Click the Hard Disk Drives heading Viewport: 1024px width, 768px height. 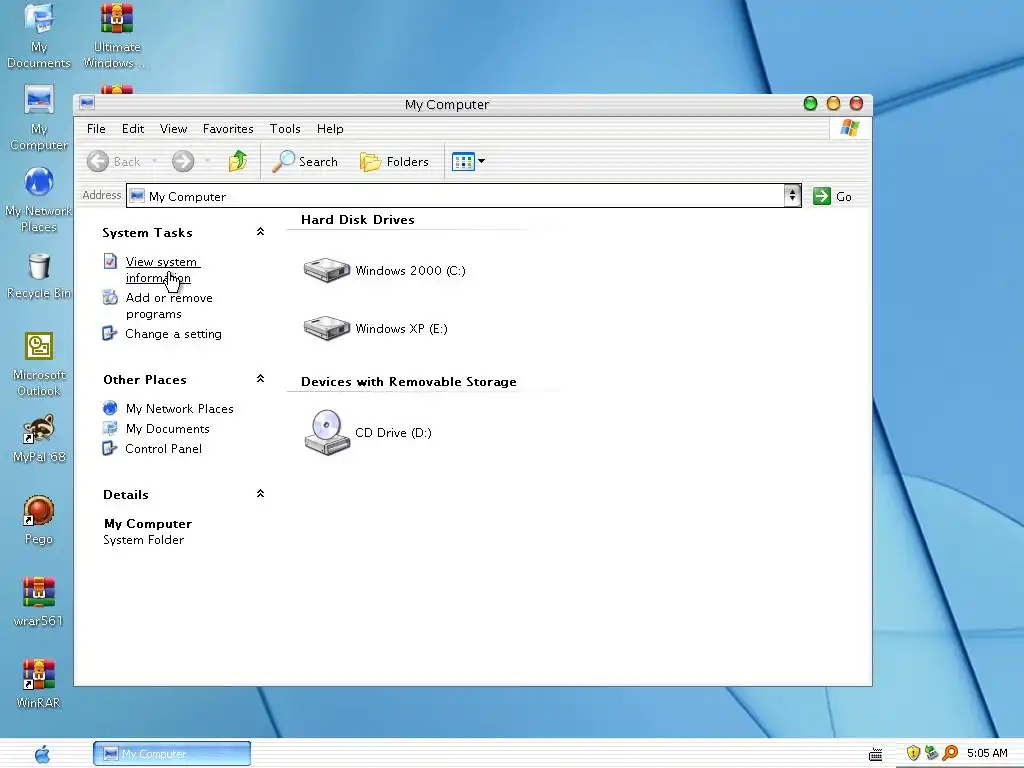pos(358,220)
